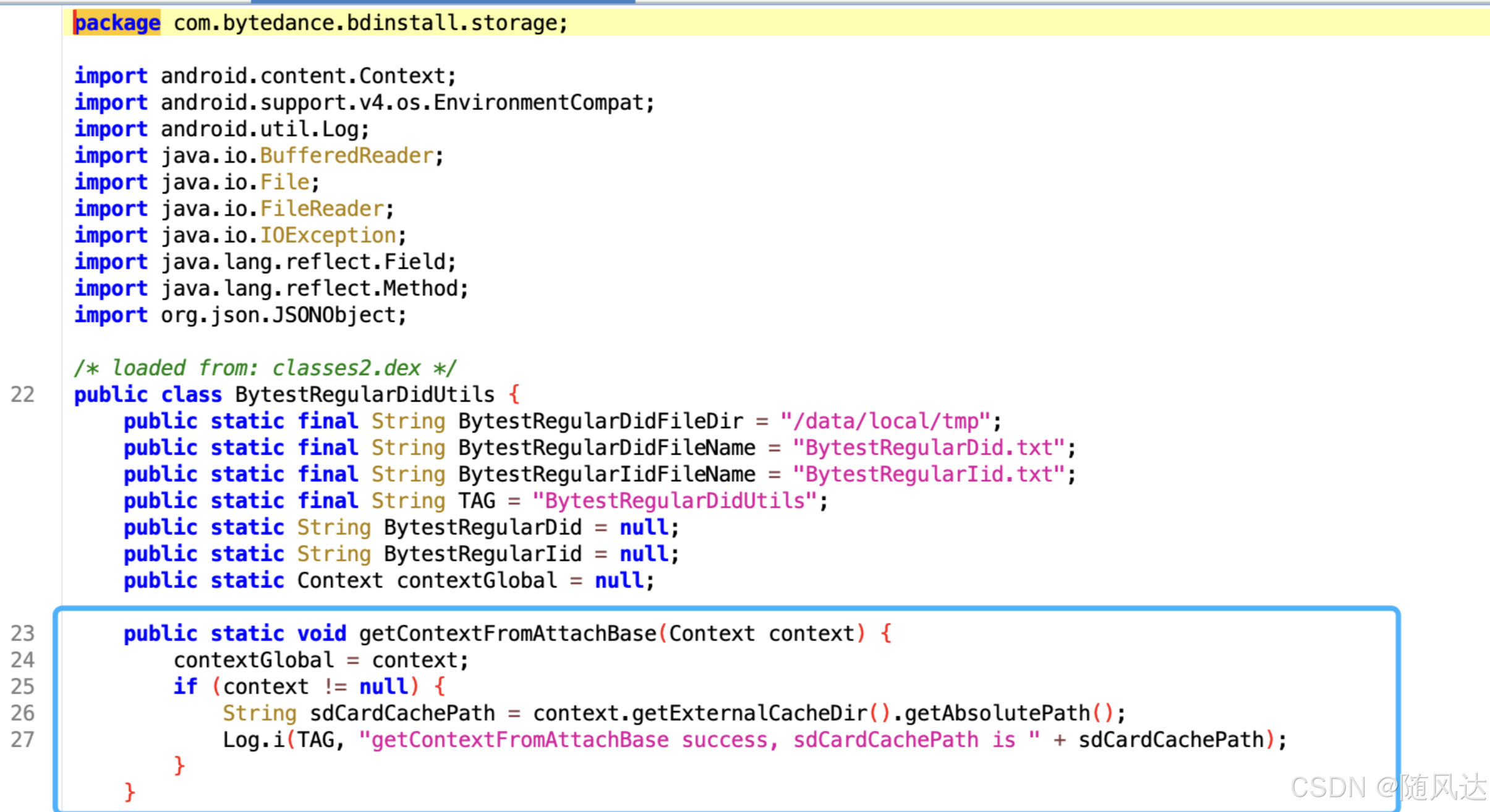Click line number 23 in the gutter

click(x=23, y=633)
